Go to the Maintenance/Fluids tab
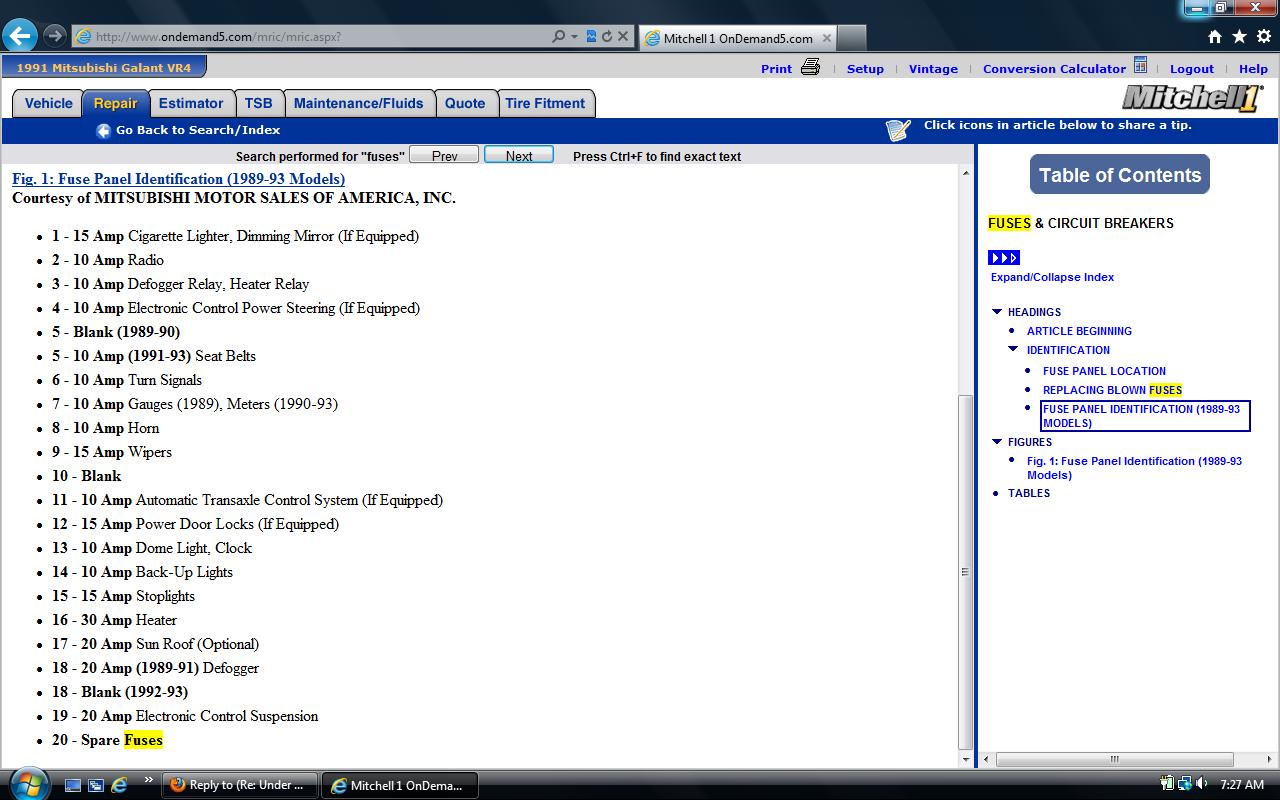Image resolution: width=1280 pixels, height=800 pixels. [358, 104]
